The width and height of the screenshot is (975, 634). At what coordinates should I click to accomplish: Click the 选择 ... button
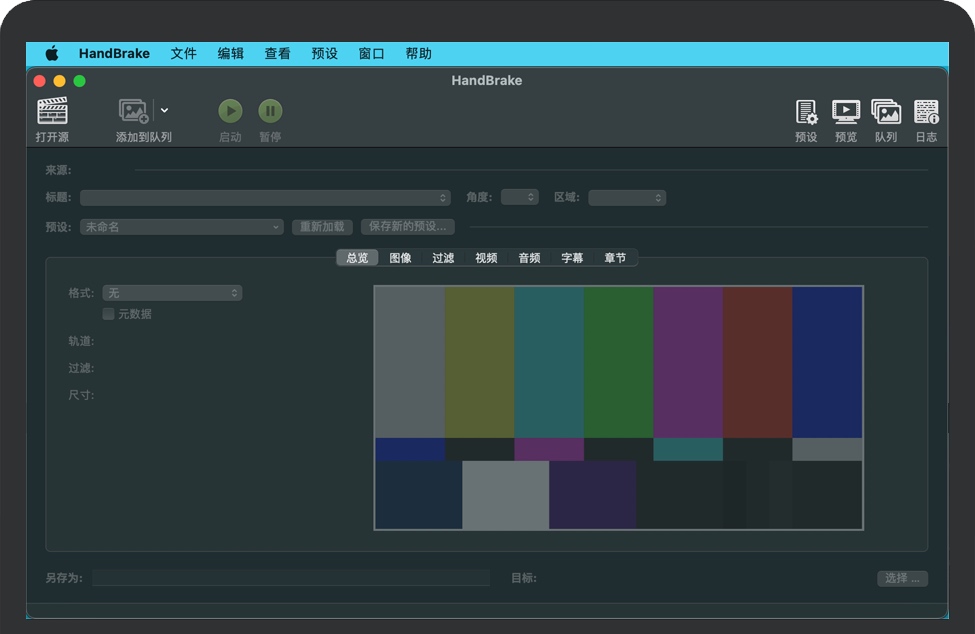(902, 578)
